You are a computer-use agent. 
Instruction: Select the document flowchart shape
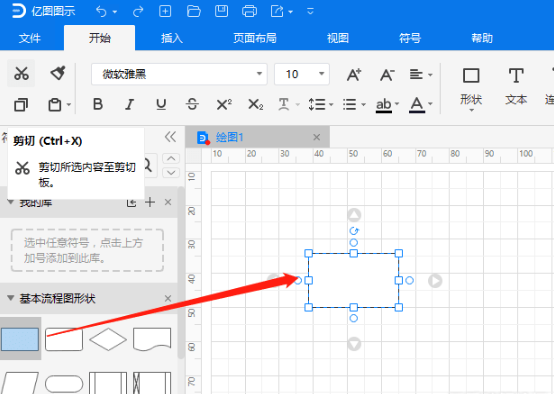click(x=152, y=339)
